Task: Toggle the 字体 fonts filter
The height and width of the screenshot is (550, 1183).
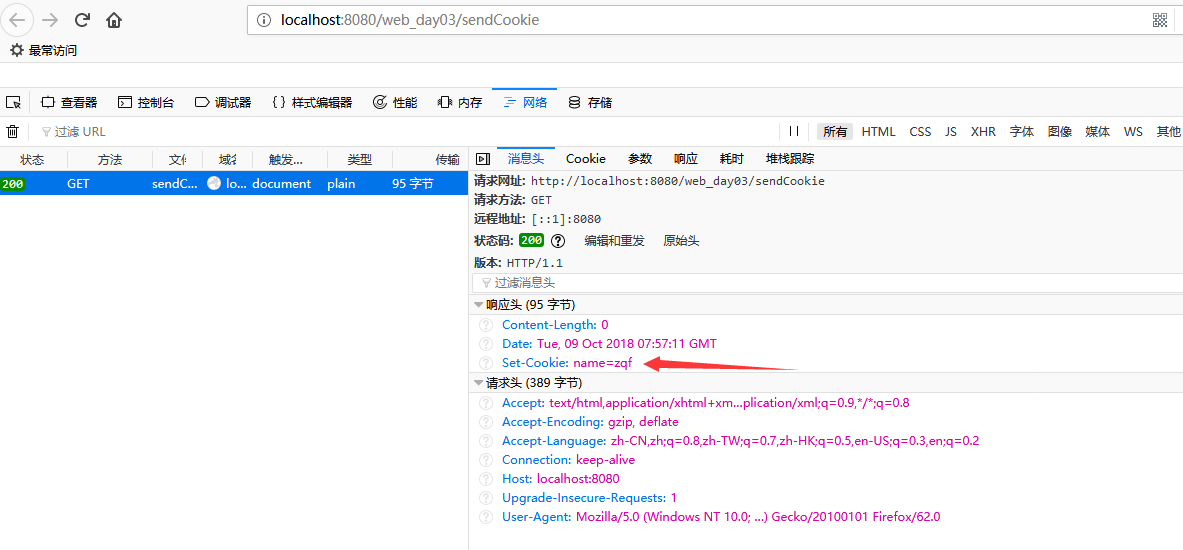Action: pos(1022,131)
